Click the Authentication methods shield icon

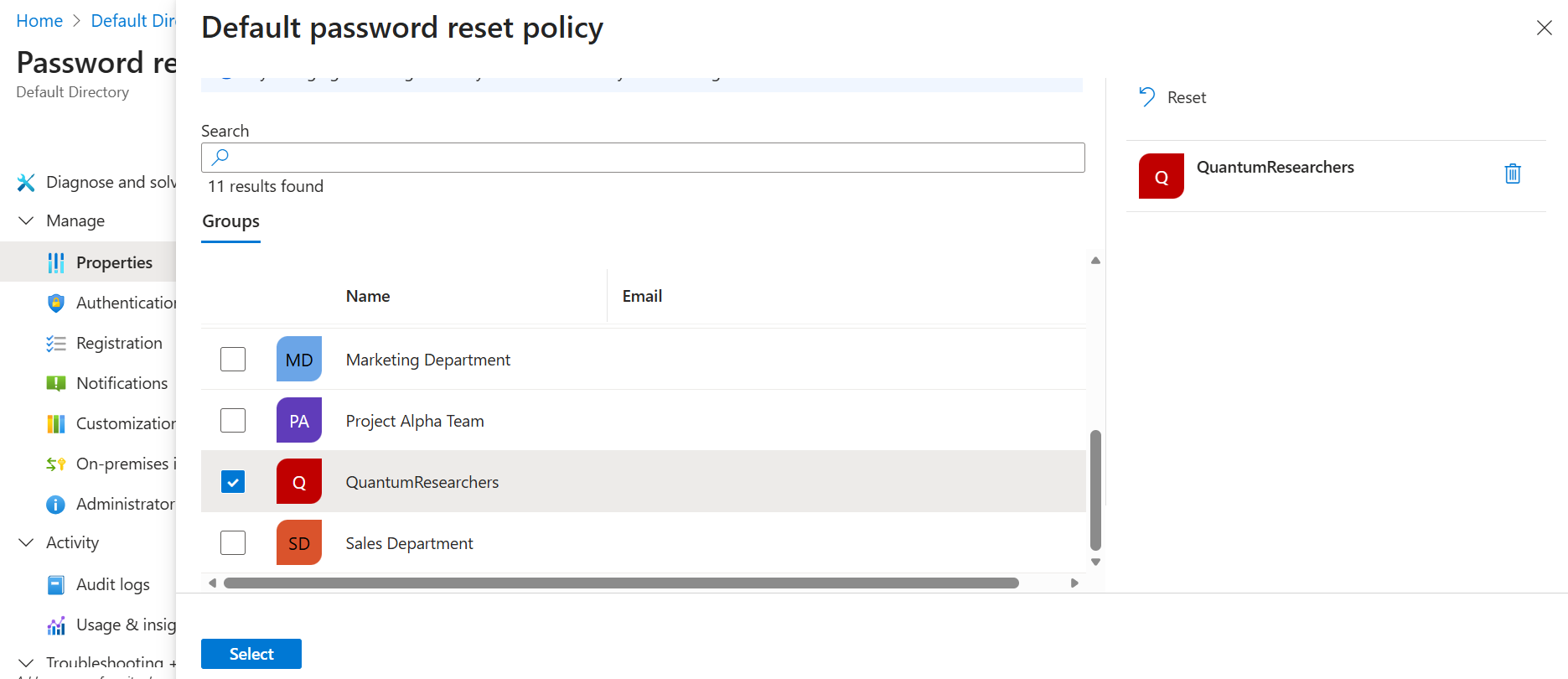click(56, 303)
